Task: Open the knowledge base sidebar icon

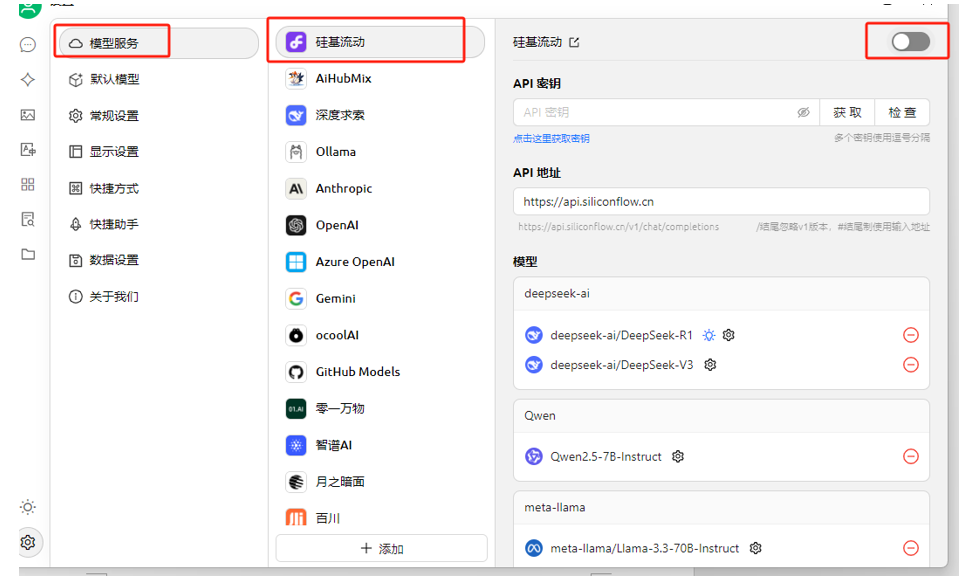Action: click(x=28, y=220)
